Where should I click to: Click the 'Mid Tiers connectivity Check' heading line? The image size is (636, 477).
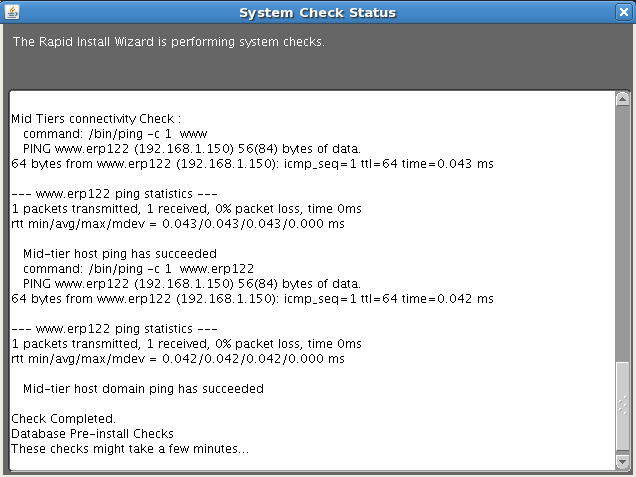point(96,117)
